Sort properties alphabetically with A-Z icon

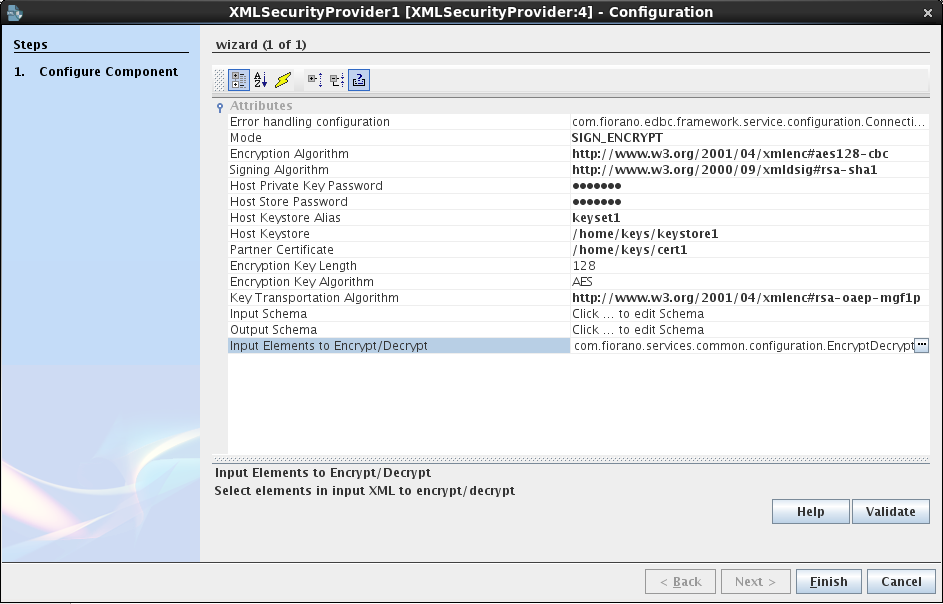pos(260,80)
